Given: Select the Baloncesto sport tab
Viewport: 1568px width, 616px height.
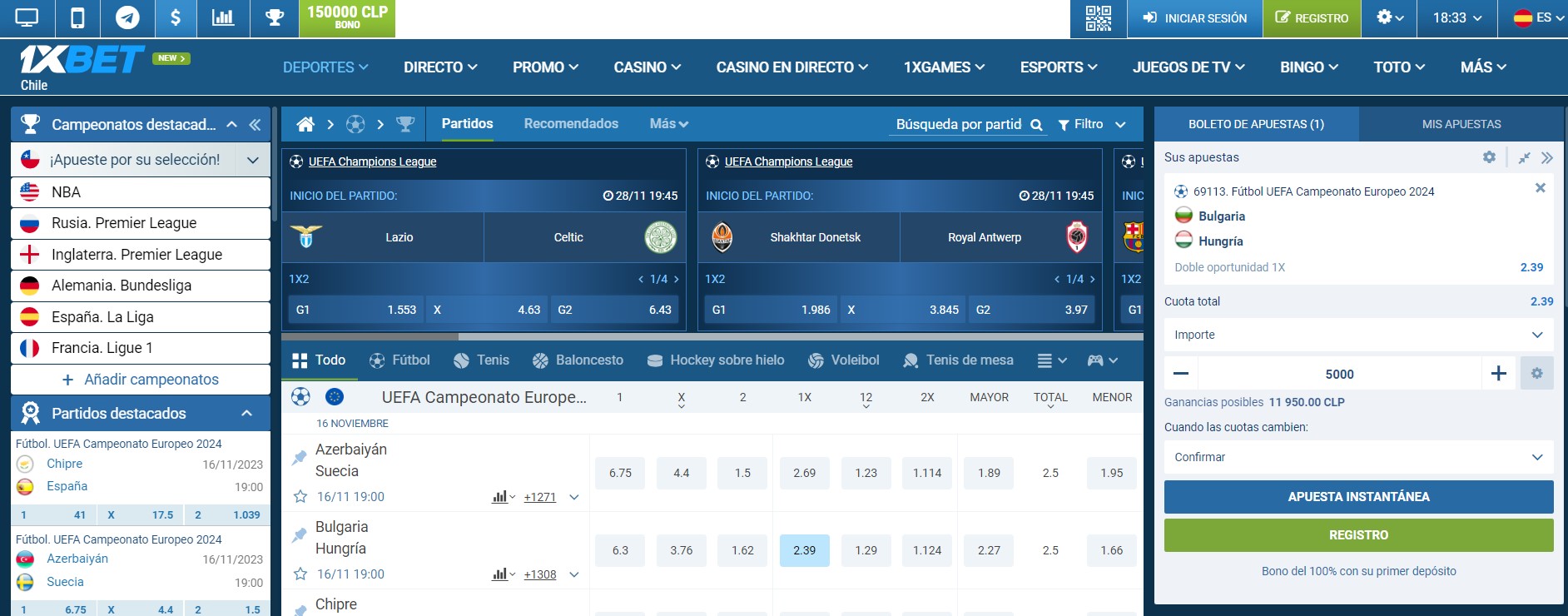Looking at the screenshot, I should 578,360.
